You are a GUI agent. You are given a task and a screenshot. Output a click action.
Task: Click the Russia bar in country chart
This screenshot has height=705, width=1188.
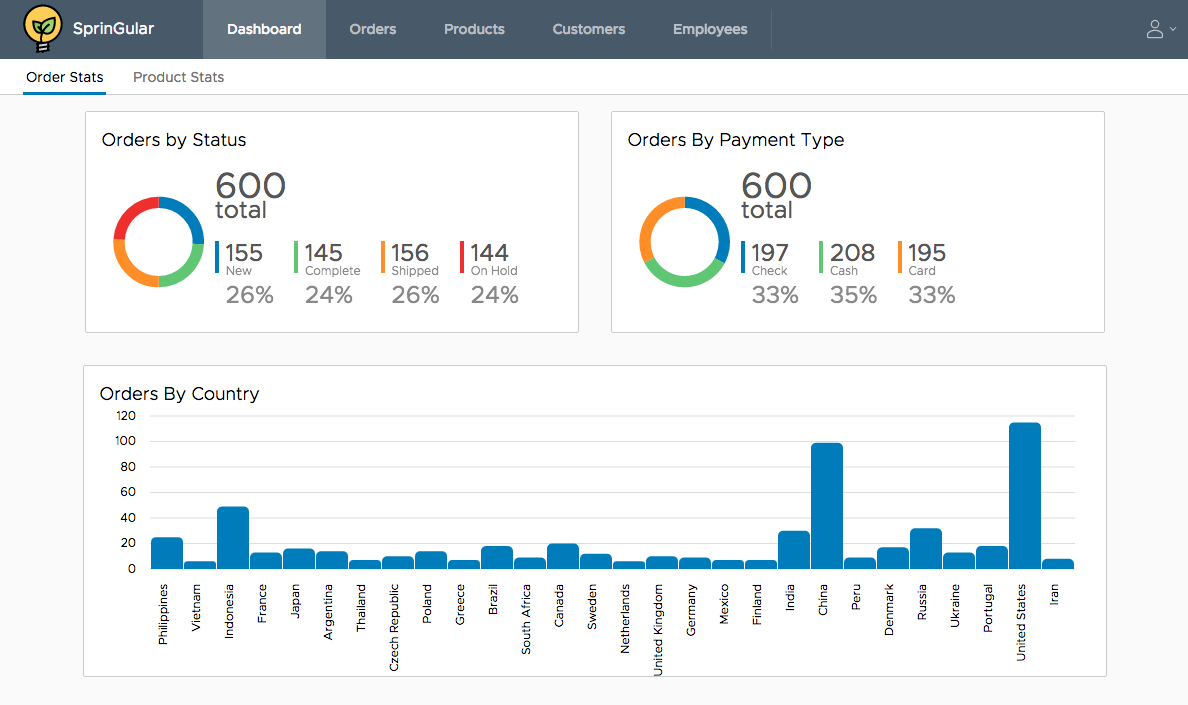(926, 549)
